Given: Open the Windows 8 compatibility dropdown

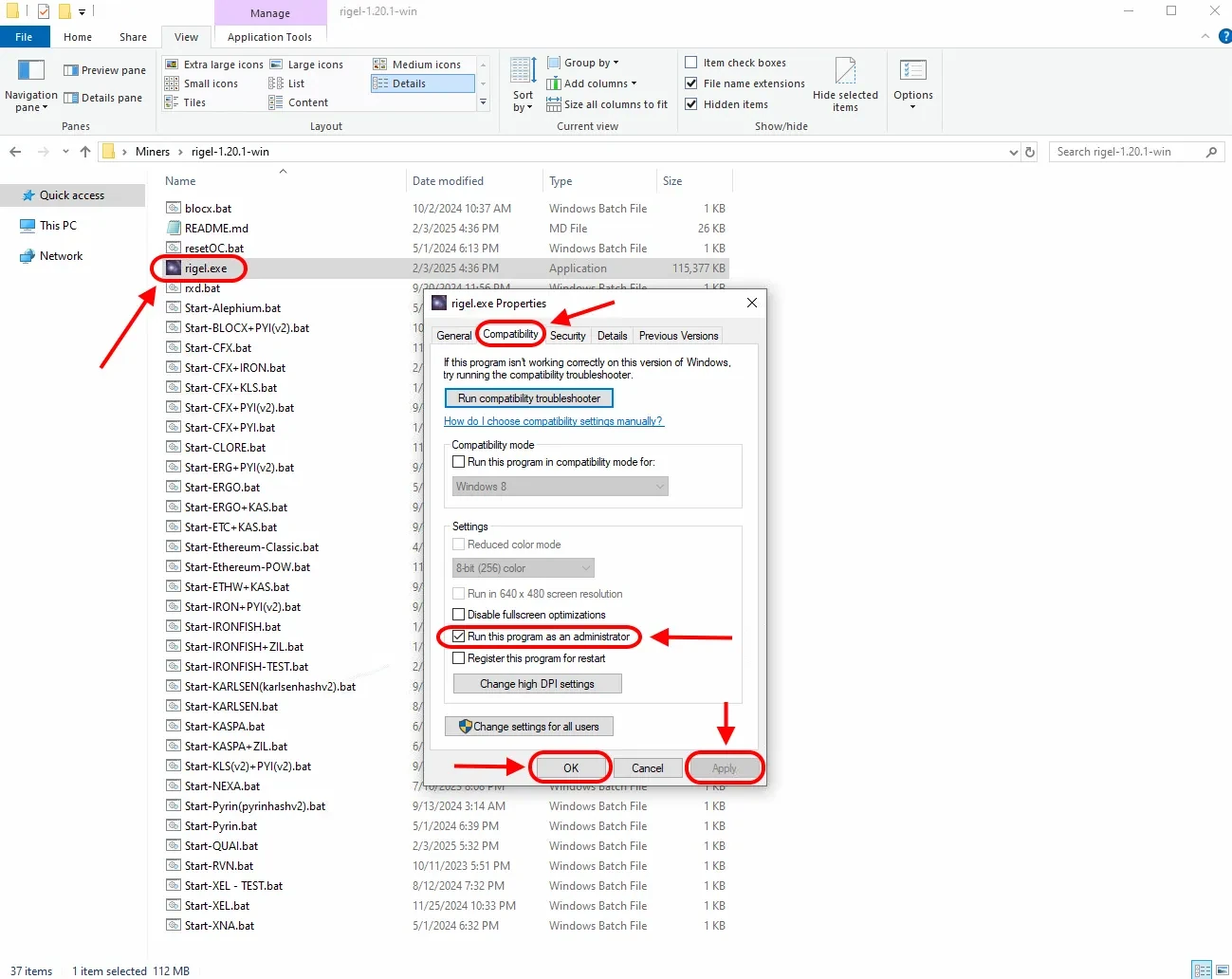Looking at the screenshot, I should point(560,487).
